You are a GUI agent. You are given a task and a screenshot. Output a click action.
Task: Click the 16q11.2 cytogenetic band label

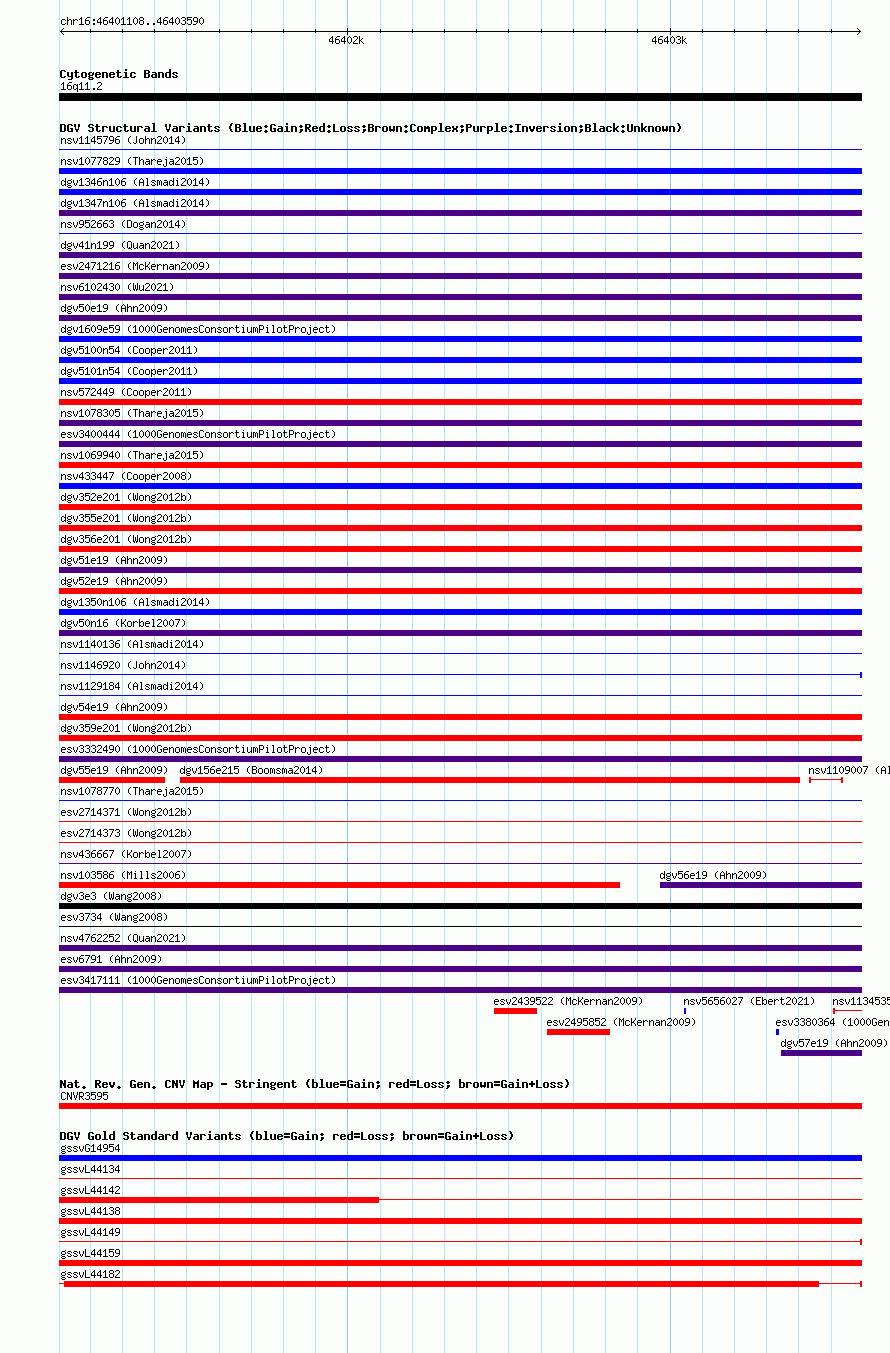pos(81,86)
